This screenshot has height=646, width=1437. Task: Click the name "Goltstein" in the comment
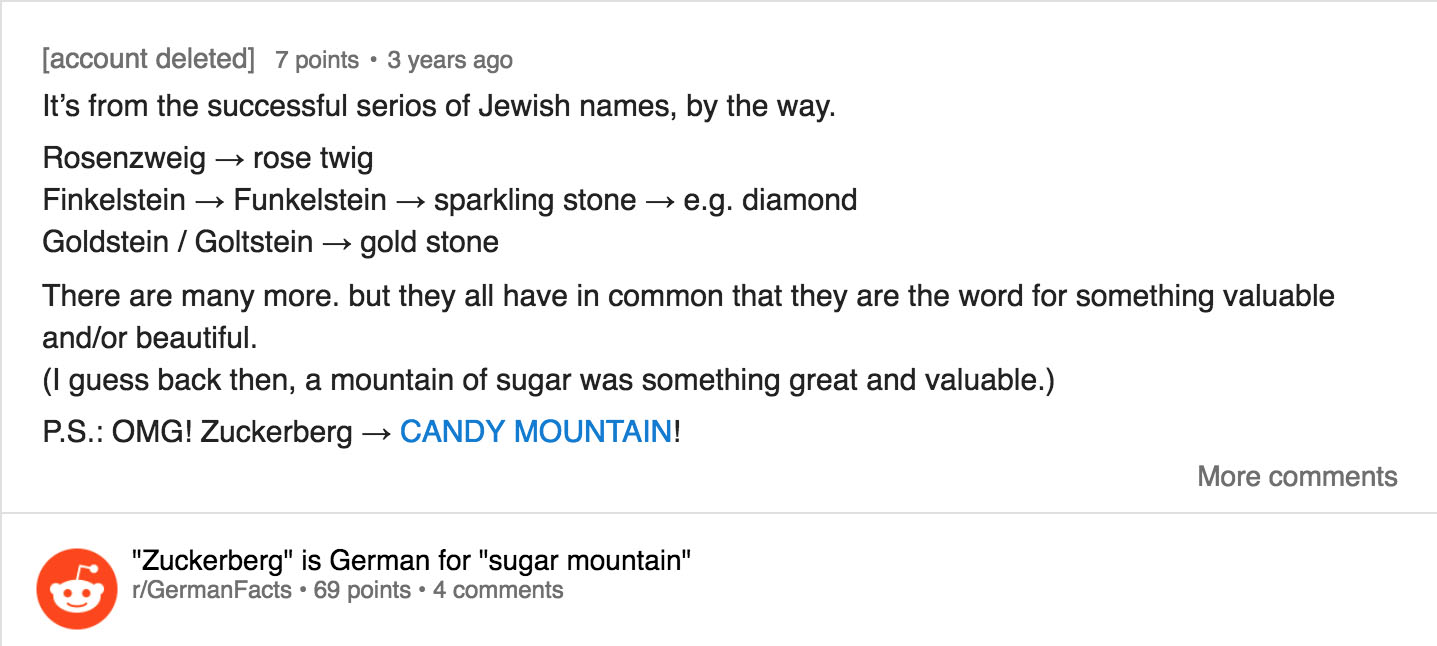pos(254,242)
